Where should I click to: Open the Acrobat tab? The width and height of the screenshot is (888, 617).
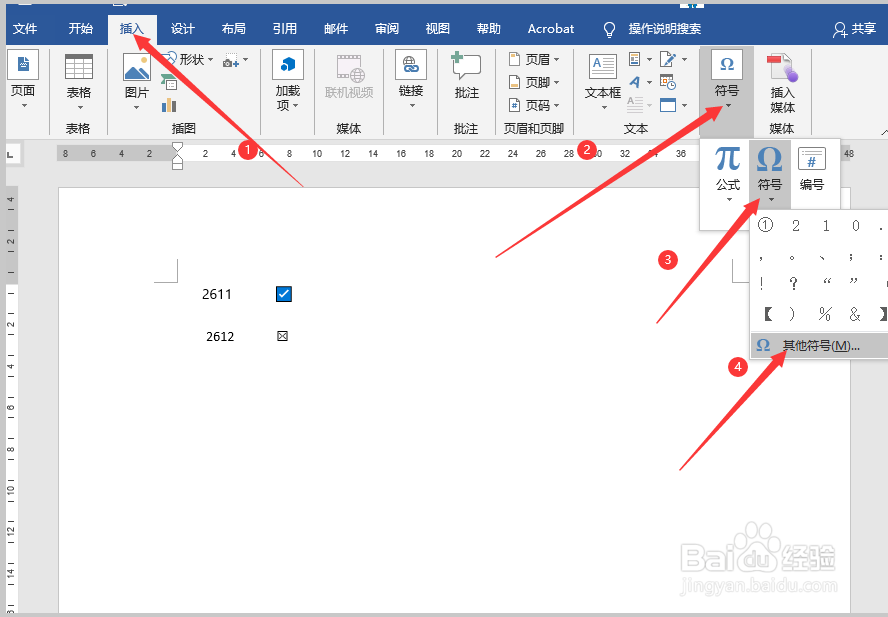click(550, 29)
